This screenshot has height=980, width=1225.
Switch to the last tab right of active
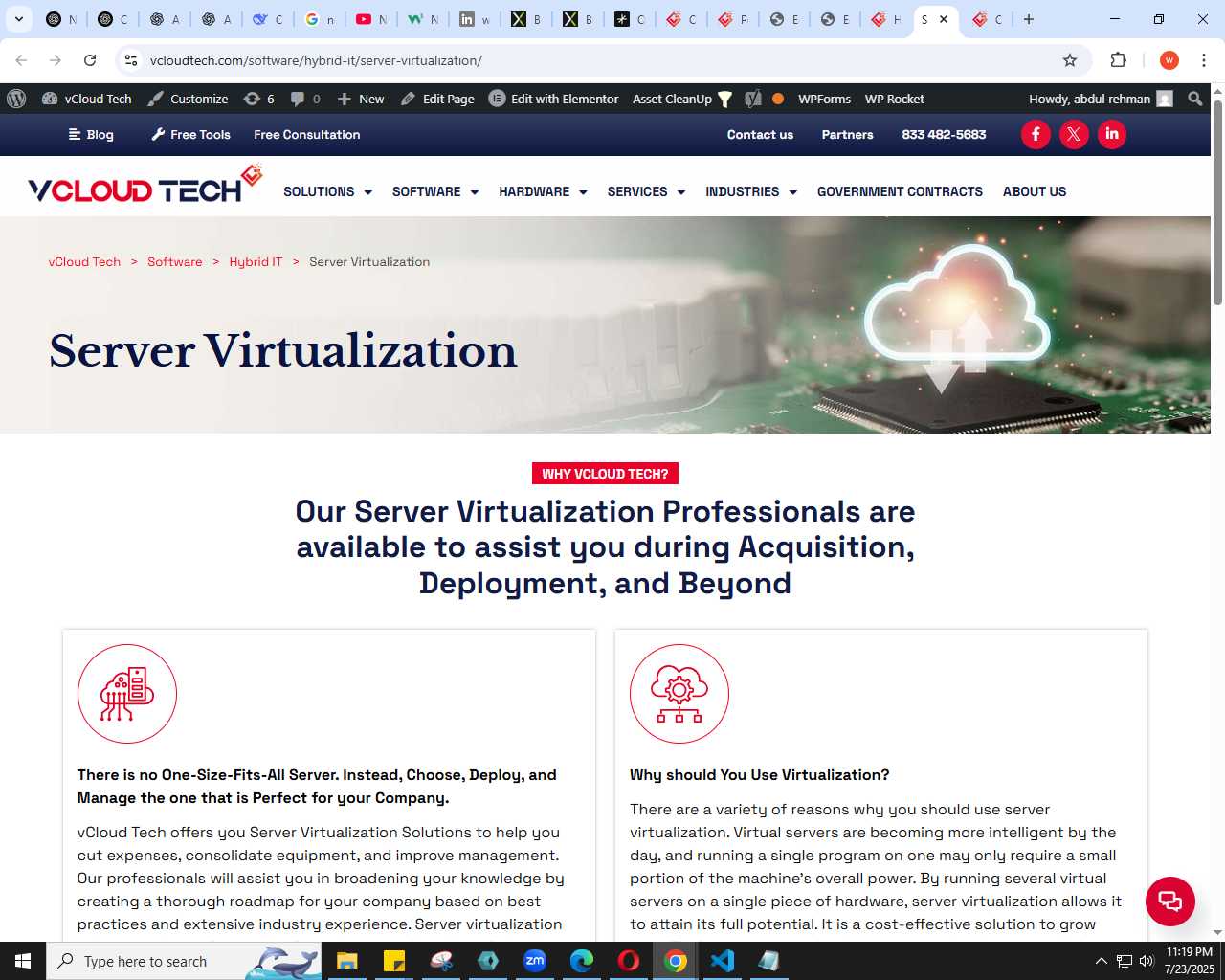pyautogui.click(x=987, y=19)
